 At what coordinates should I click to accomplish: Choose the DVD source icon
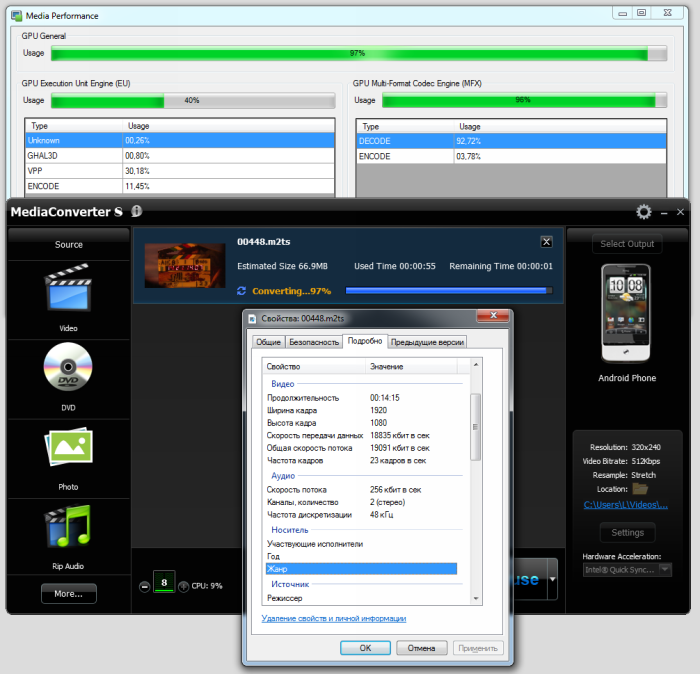[68, 370]
